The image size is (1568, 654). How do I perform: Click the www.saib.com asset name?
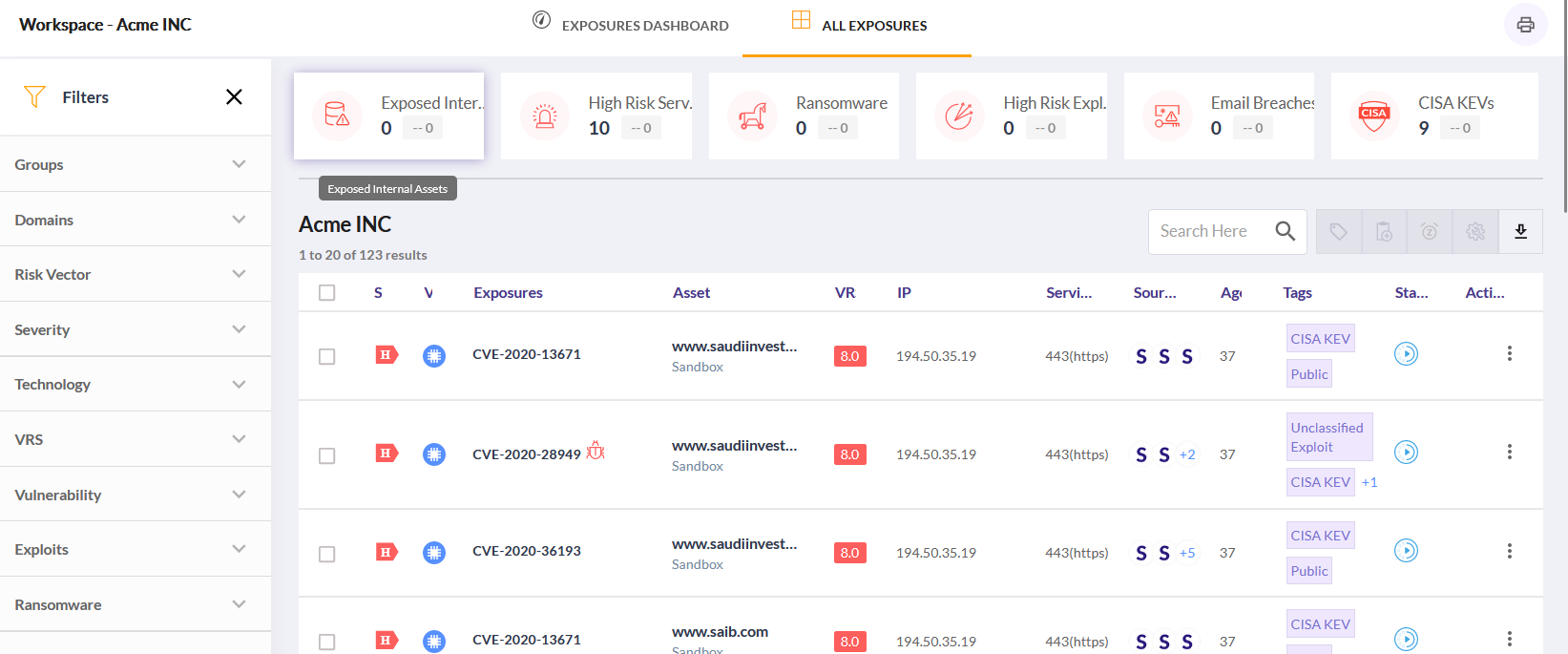(720, 632)
